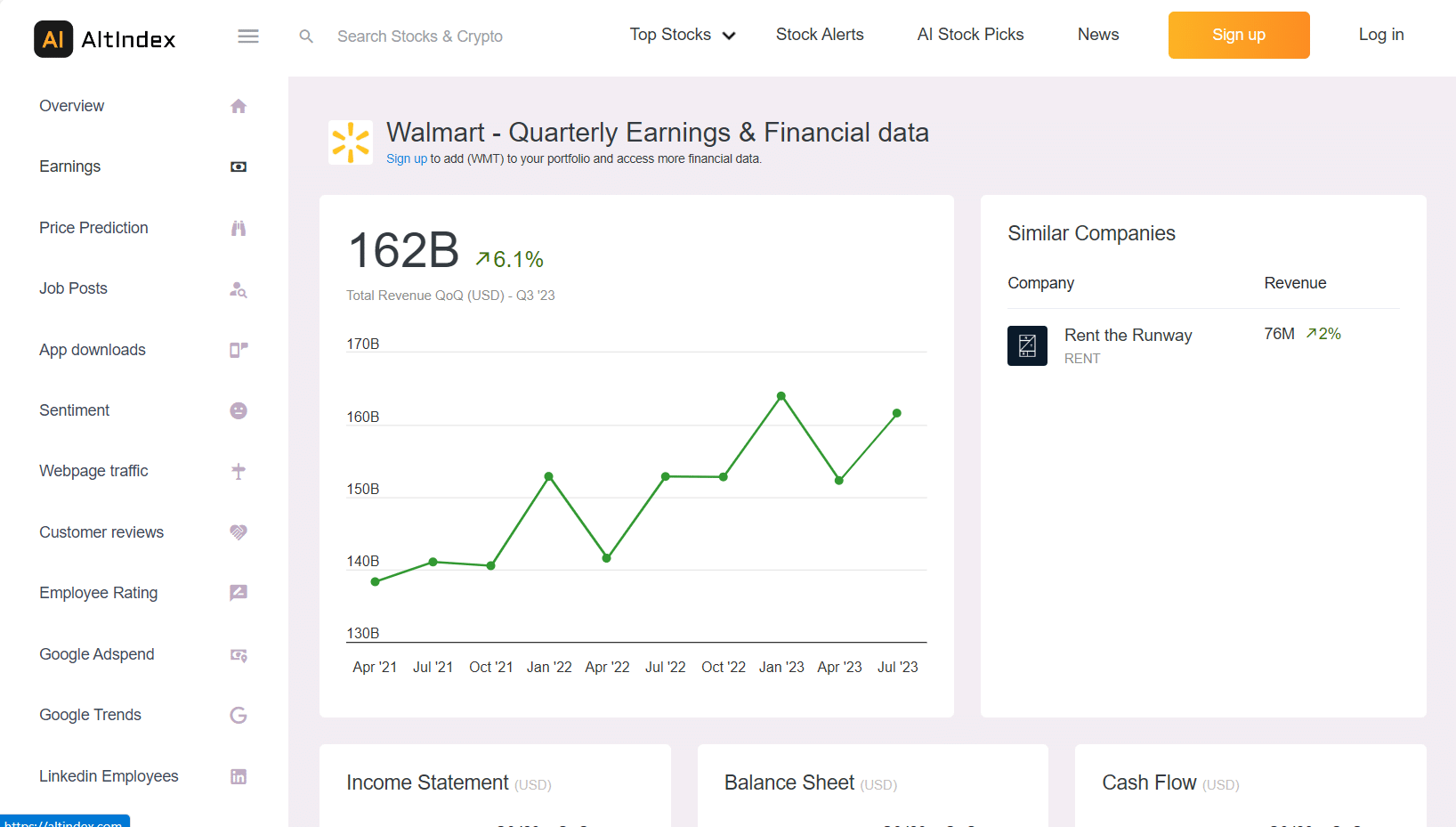Click the Cash Flow heading
1456x827 pixels.
(1149, 782)
